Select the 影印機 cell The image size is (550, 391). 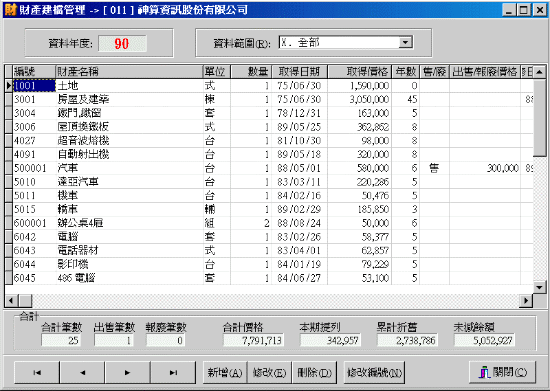[129, 264]
